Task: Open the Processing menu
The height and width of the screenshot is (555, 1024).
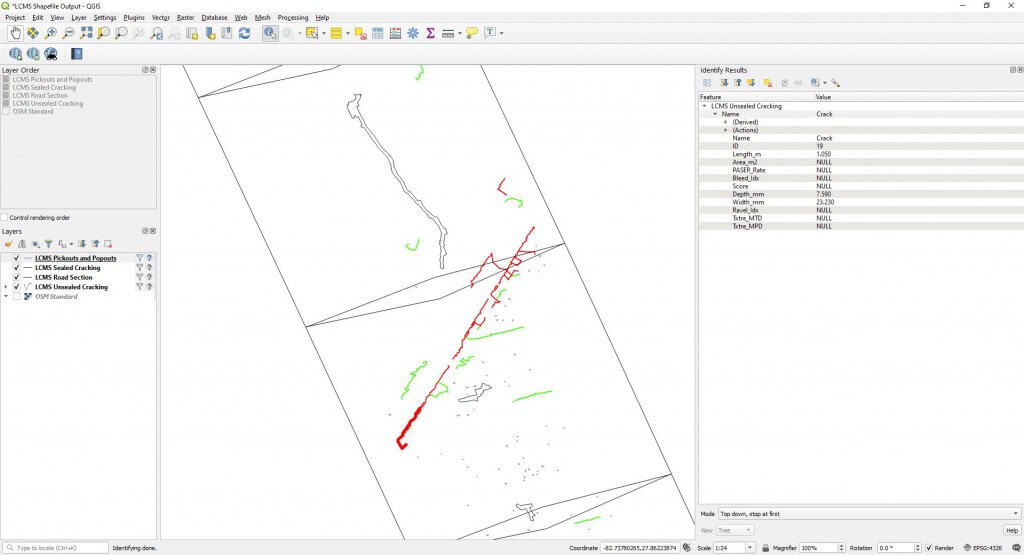Action: point(293,18)
